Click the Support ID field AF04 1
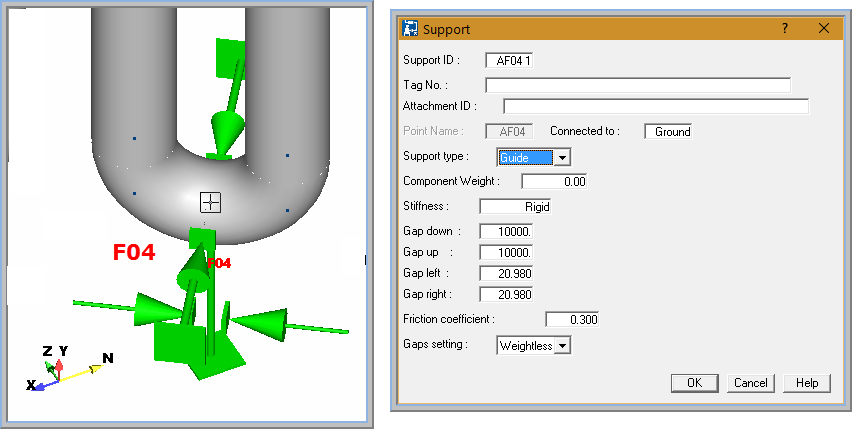Viewport: 853px width, 429px height. (x=509, y=60)
